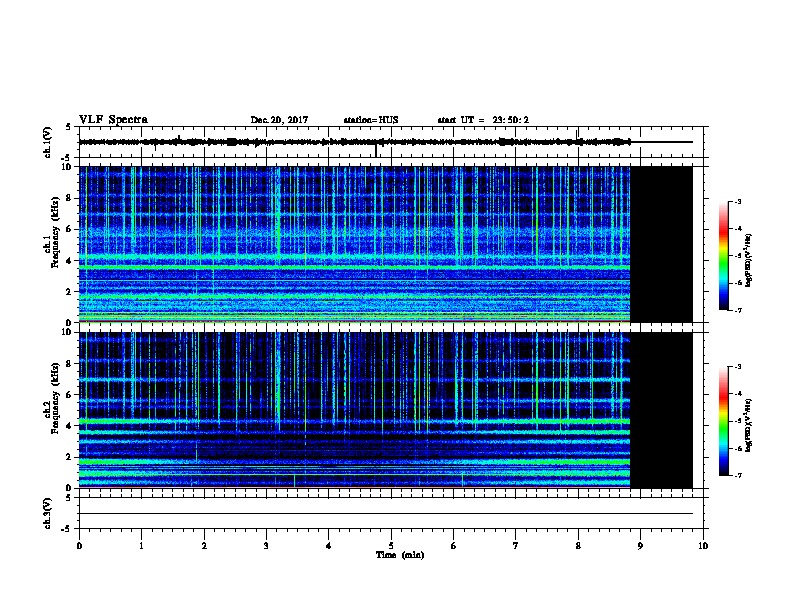Click the ch.1 "Frequency (kHz)" axis label

(x=56, y=233)
